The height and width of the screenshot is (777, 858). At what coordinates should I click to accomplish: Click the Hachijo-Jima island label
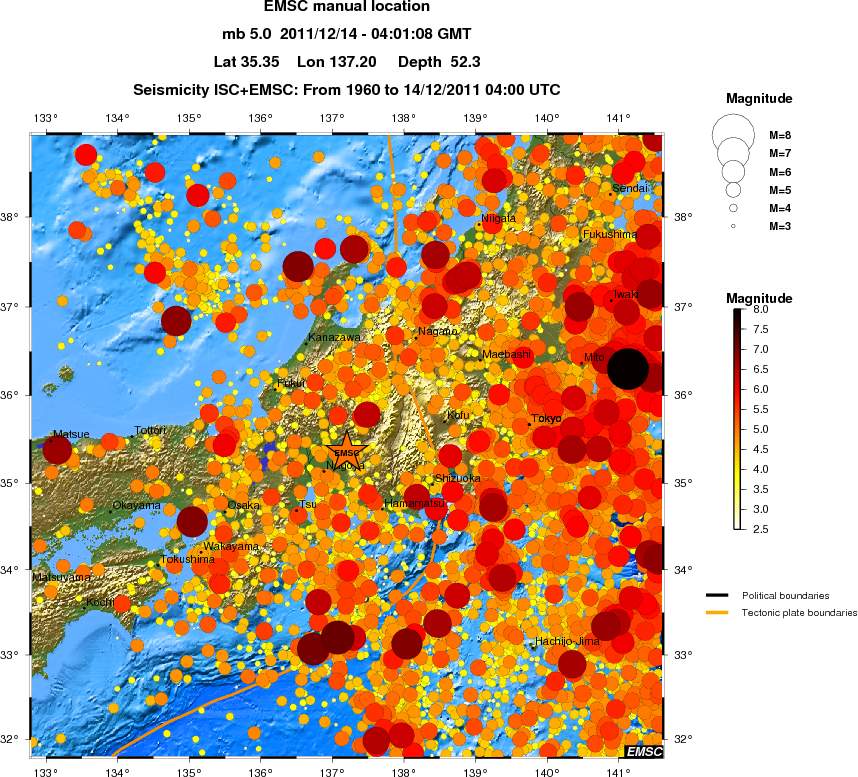click(x=567, y=641)
